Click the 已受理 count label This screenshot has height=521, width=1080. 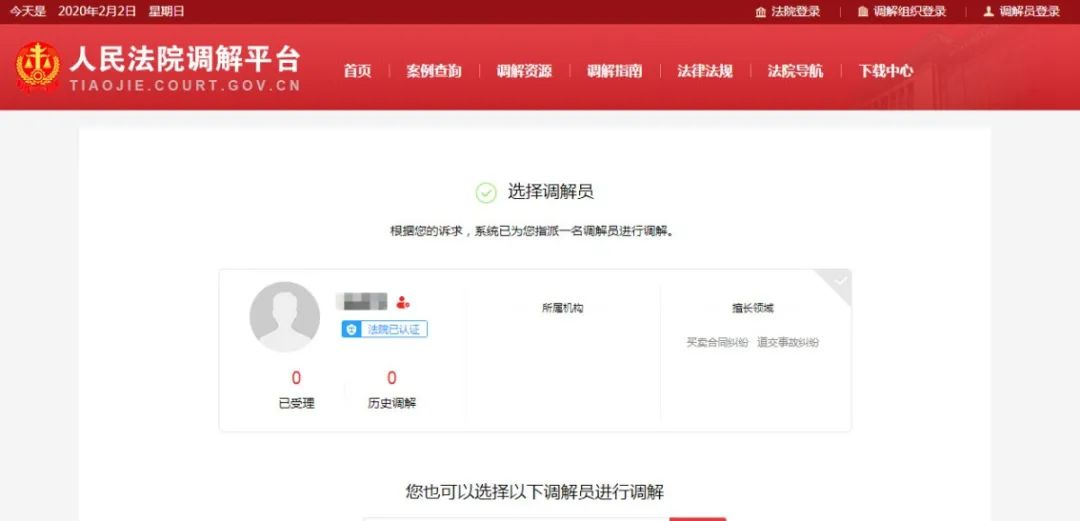point(296,403)
